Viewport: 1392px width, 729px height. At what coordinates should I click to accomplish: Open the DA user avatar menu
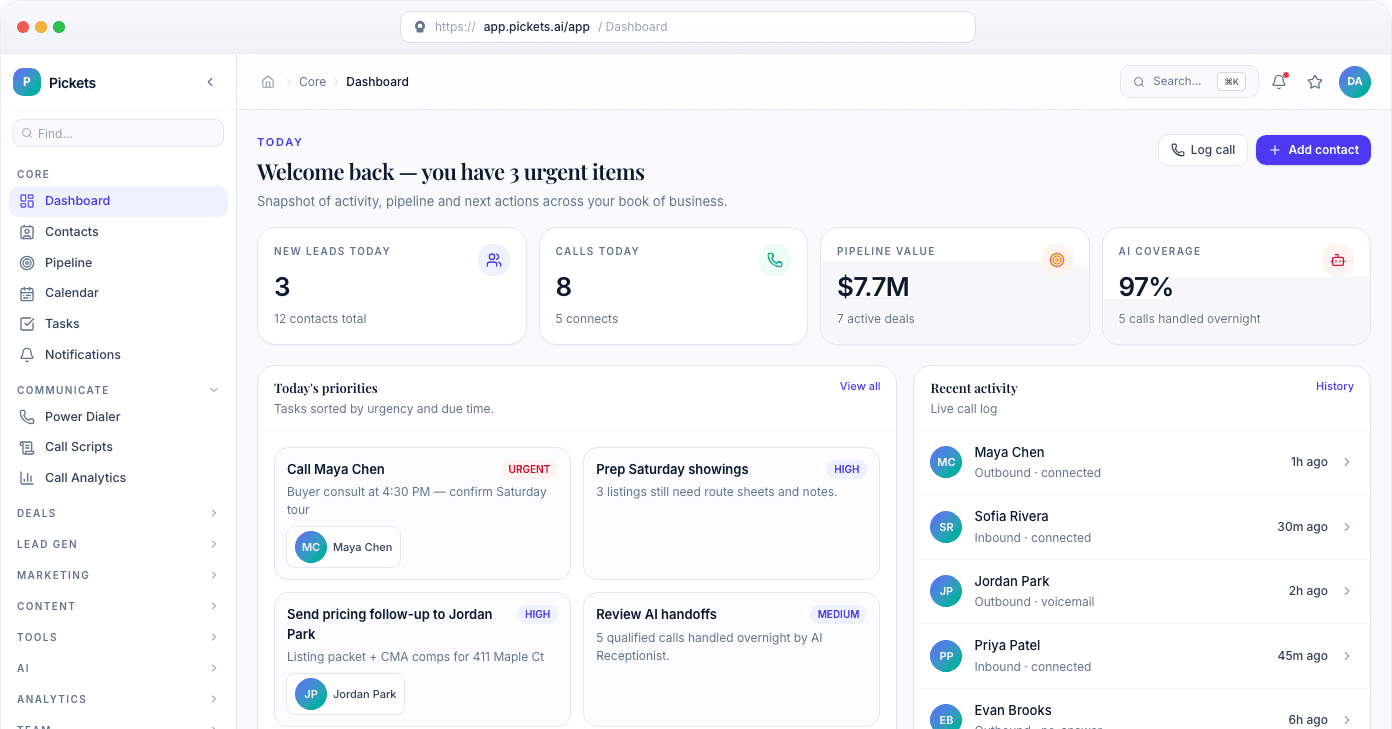(x=1355, y=82)
